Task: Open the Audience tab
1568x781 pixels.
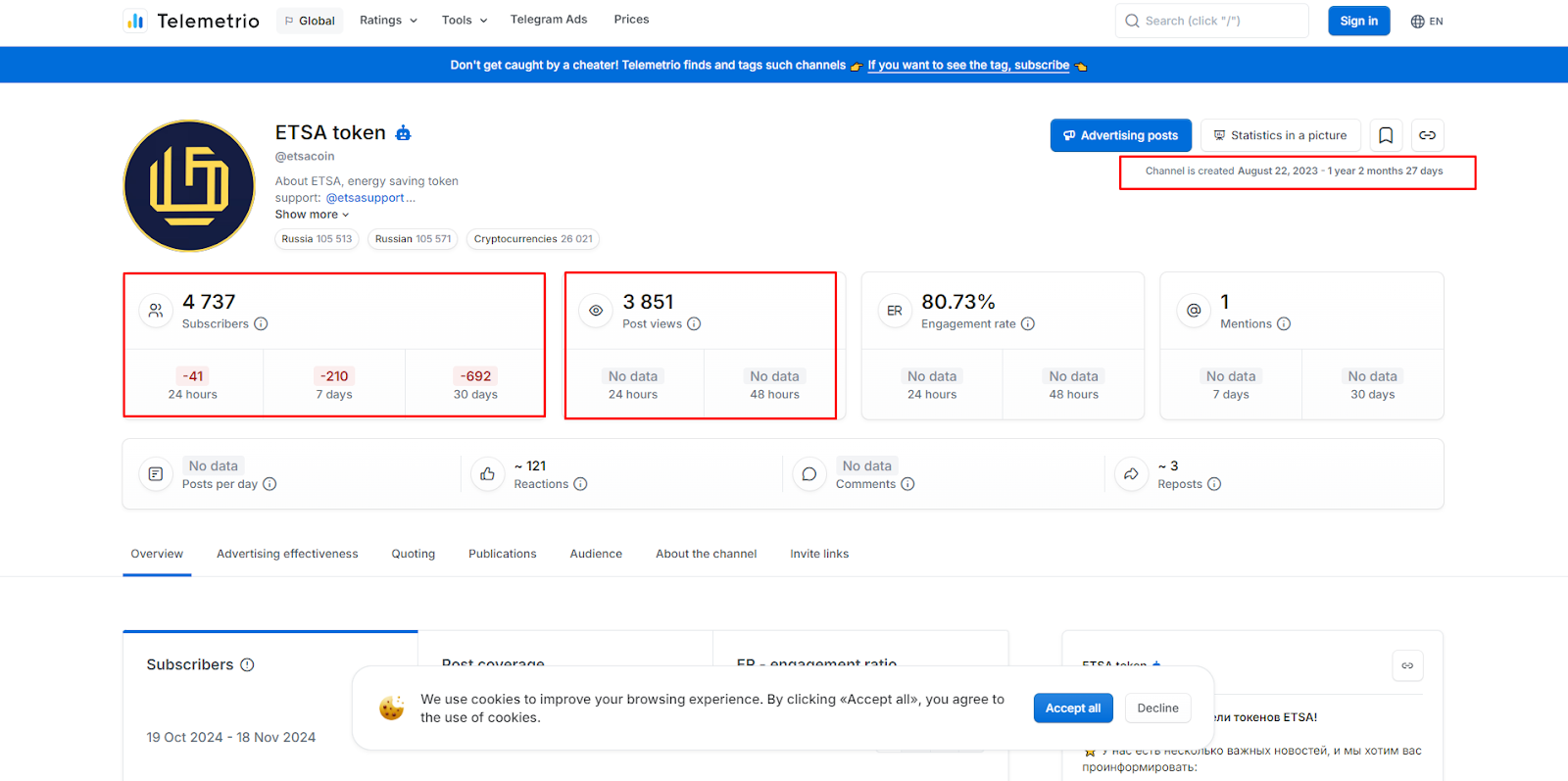Action: point(596,554)
